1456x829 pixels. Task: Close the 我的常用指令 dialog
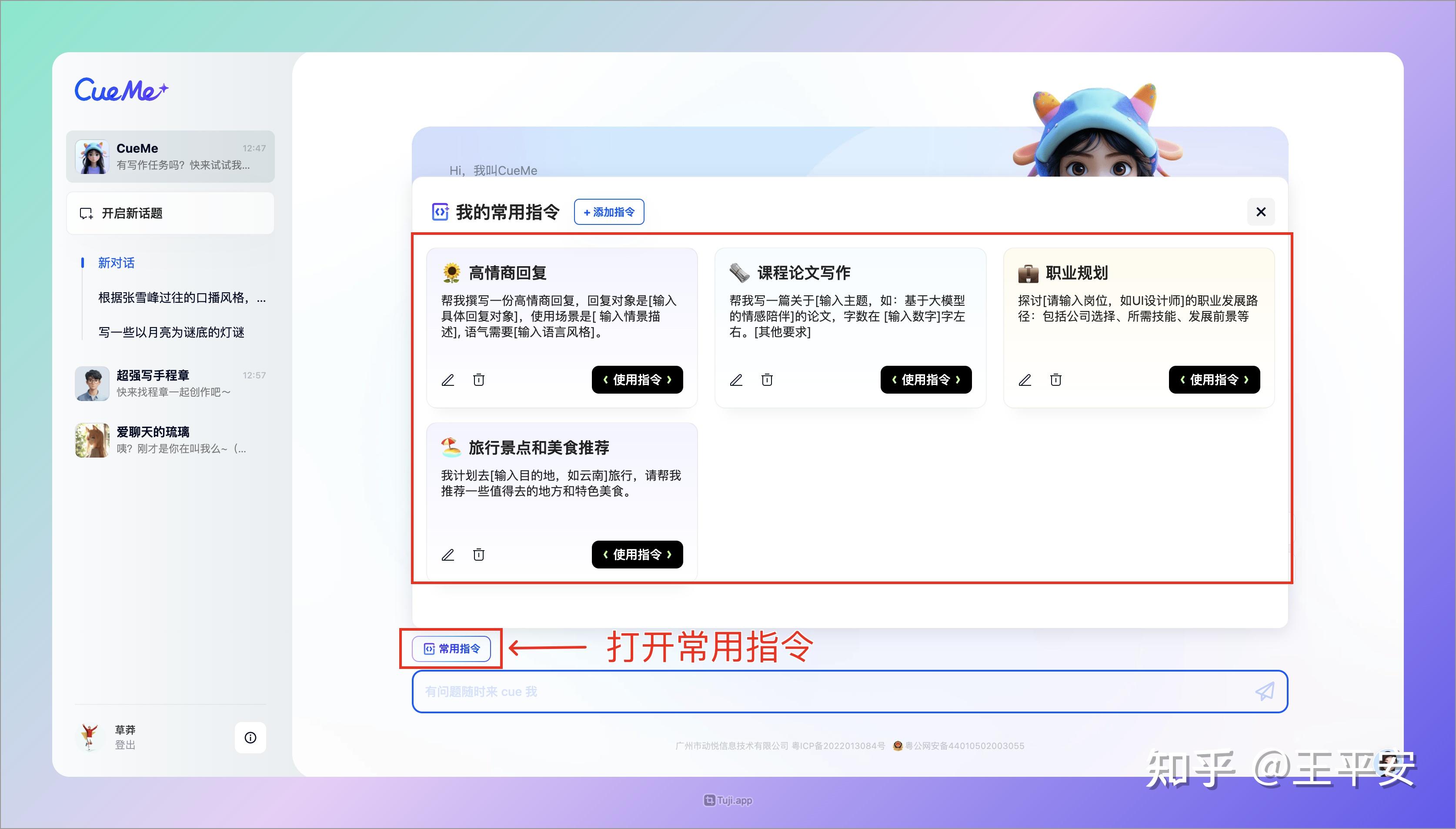pyautogui.click(x=1261, y=211)
